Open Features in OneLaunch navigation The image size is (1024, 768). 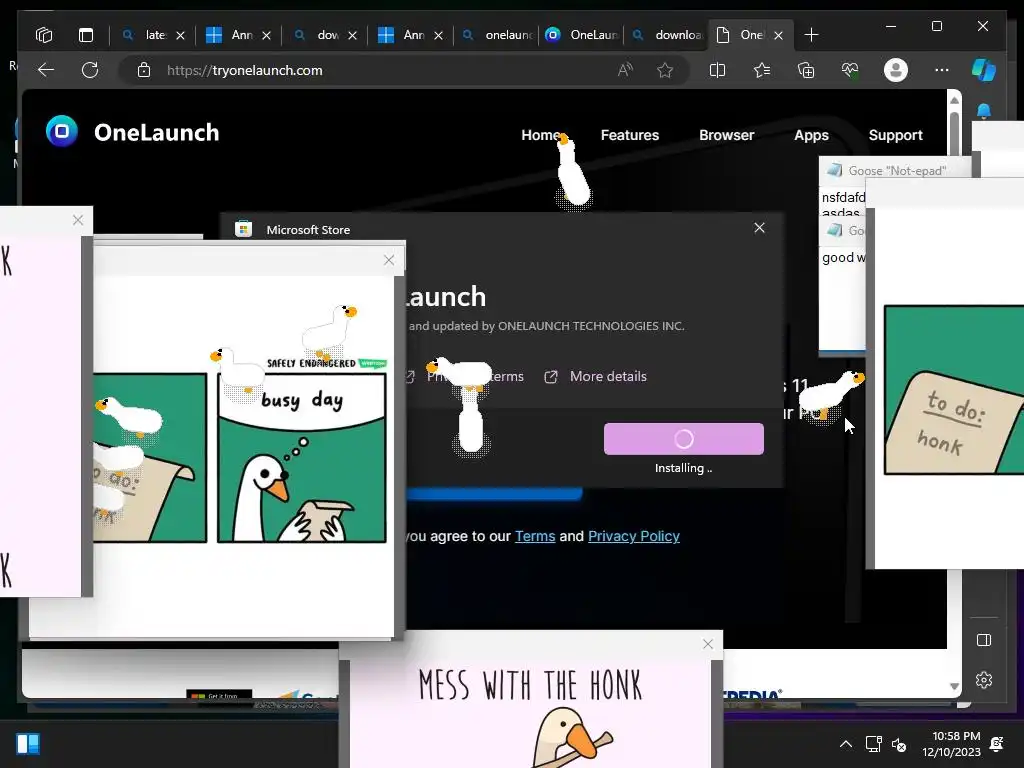(630, 135)
